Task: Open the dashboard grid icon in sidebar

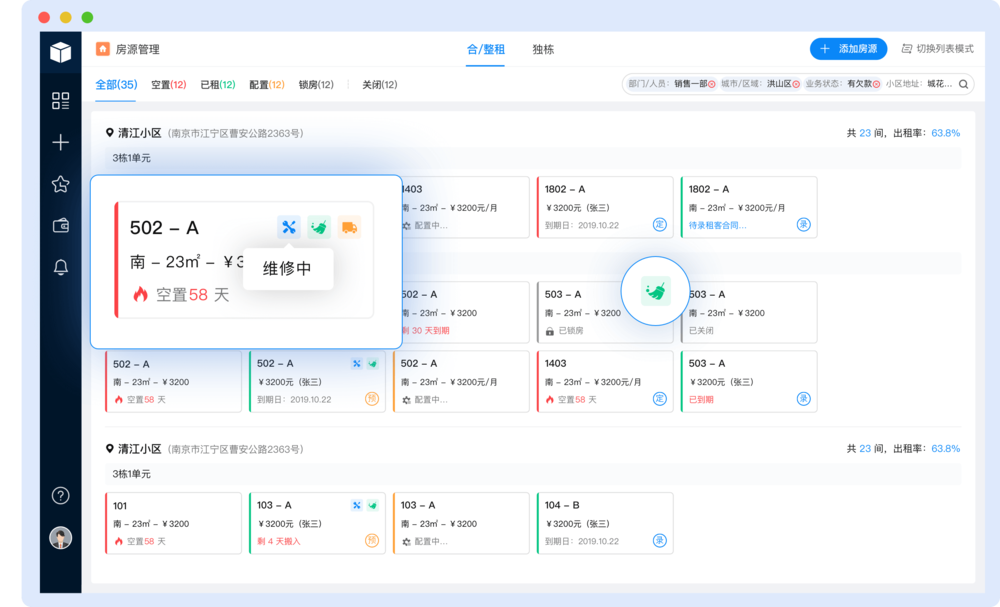Action: tap(61, 100)
